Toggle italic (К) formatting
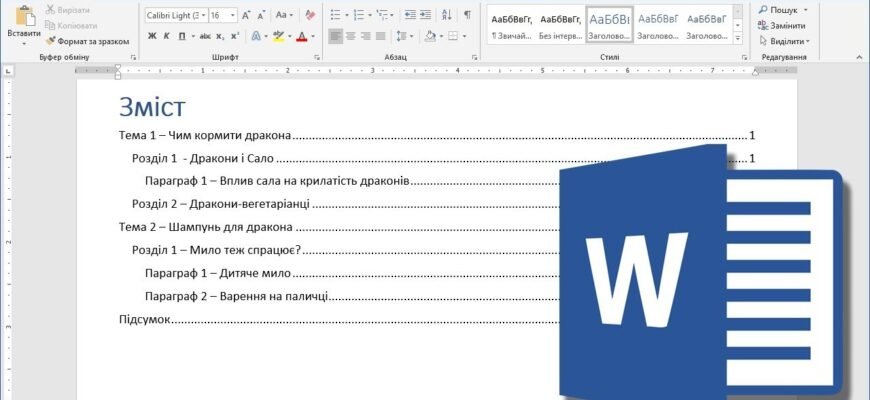The width and height of the screenshot is (870, 400). (x=167, y=36)
